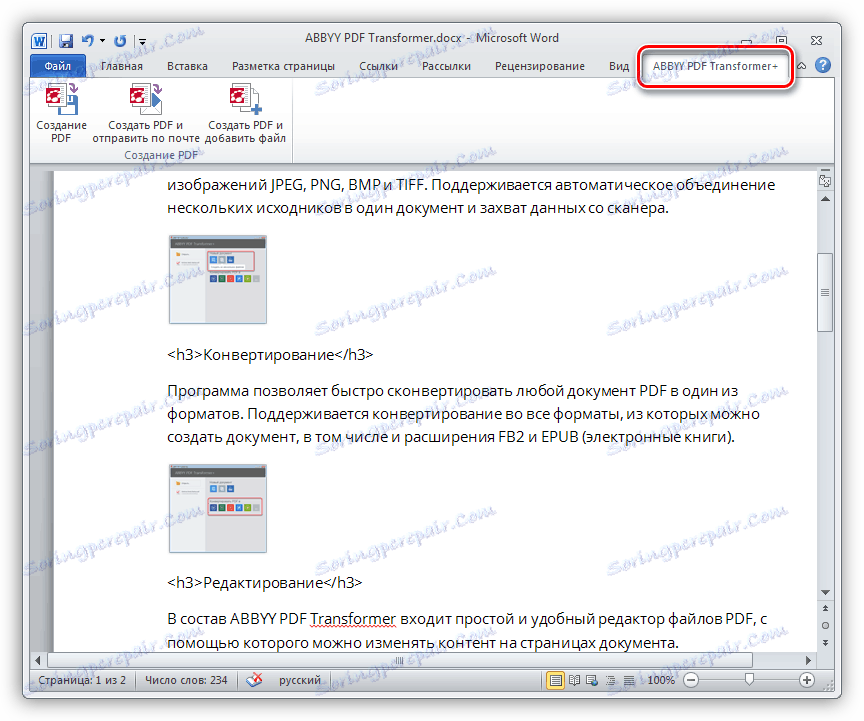Open Word Help via question mark icon

click(x=823, y=66)
